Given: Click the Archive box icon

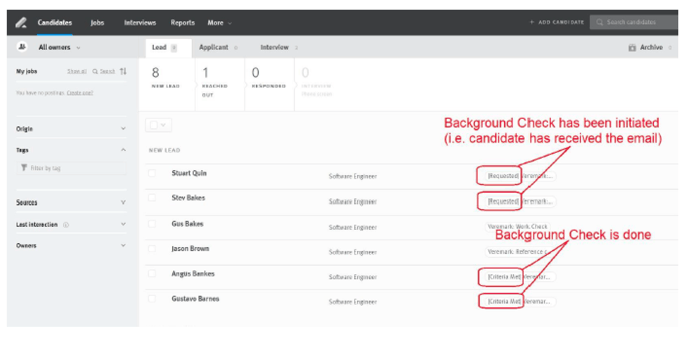Looking at the screenshot, I should pyautogui.click(x=632, y=47).
